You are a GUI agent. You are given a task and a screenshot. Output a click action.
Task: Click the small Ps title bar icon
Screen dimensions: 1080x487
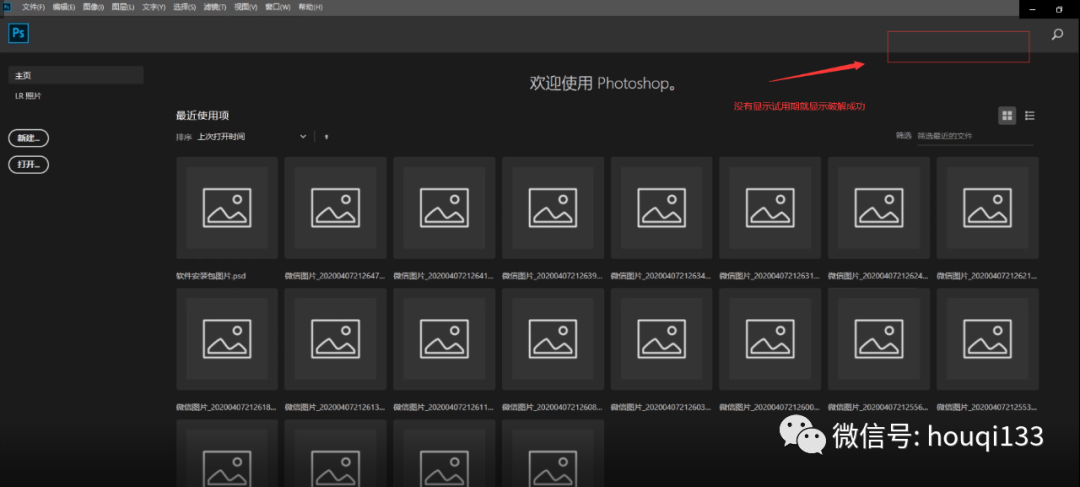click(x=8, y=7)
